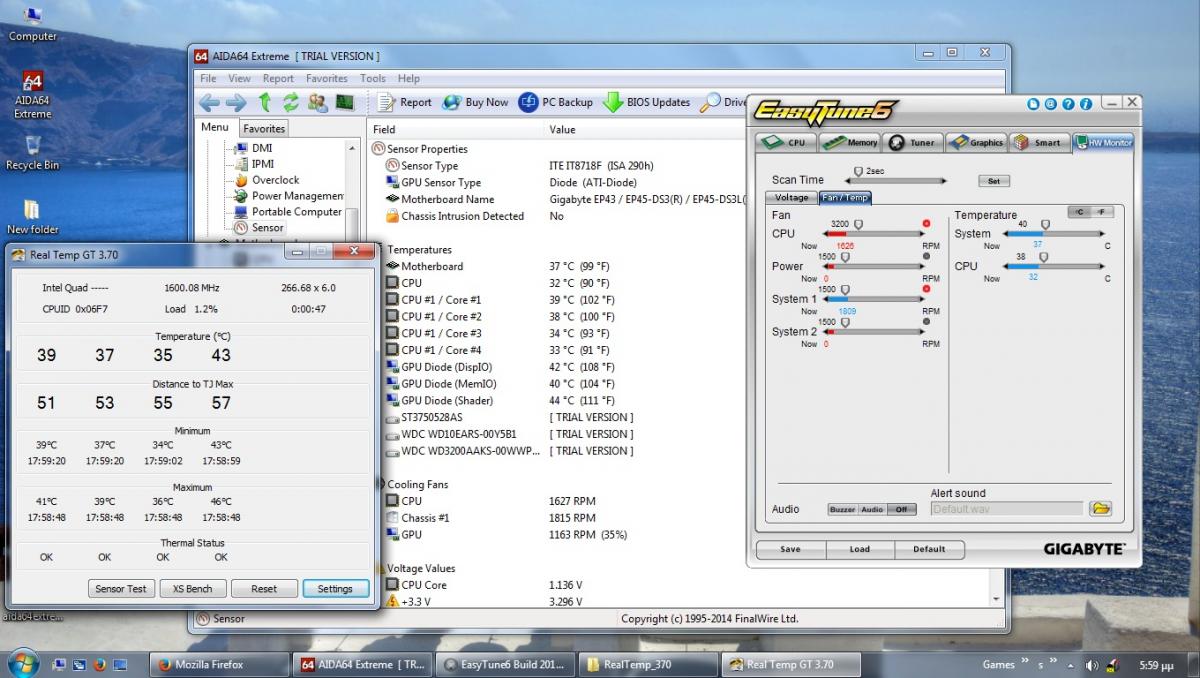
Task: Click Sensor Test in Real Temp
Action: 121,589
